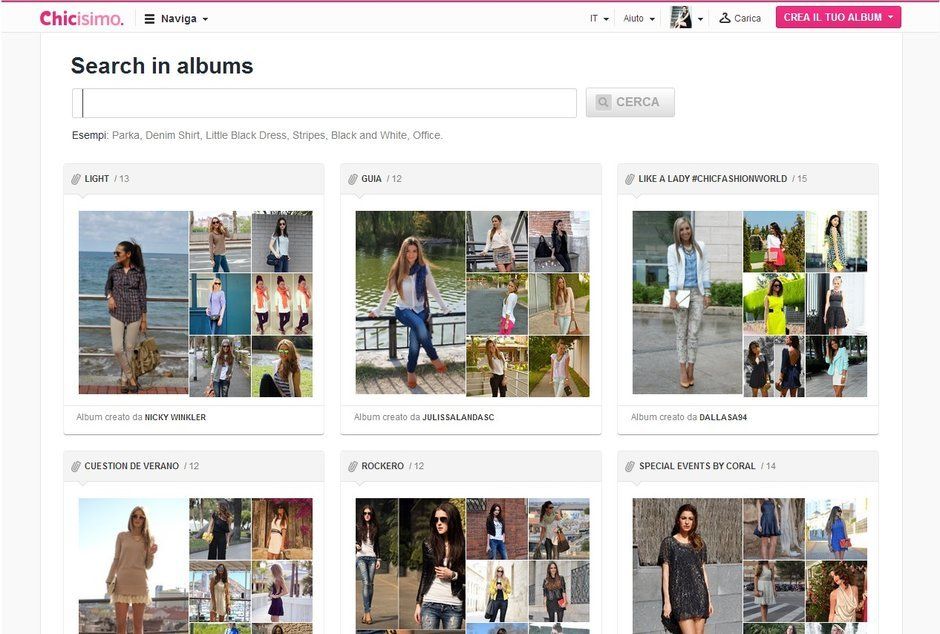
Task: Click the hanger icon next to Carica
Action: 725,18
